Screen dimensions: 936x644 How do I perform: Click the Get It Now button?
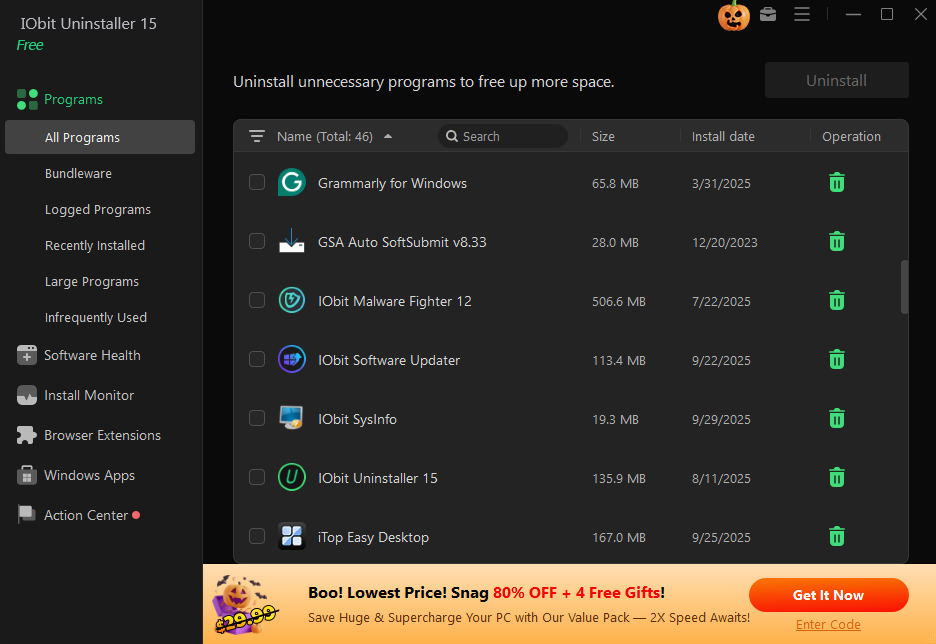(828, 594)
